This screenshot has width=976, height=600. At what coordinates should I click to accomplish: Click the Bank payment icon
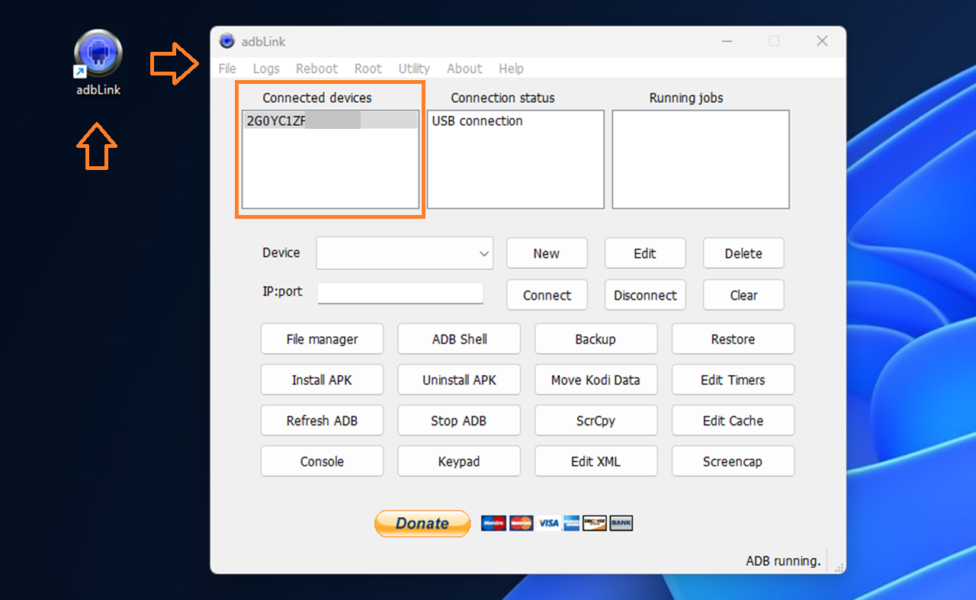621,523
